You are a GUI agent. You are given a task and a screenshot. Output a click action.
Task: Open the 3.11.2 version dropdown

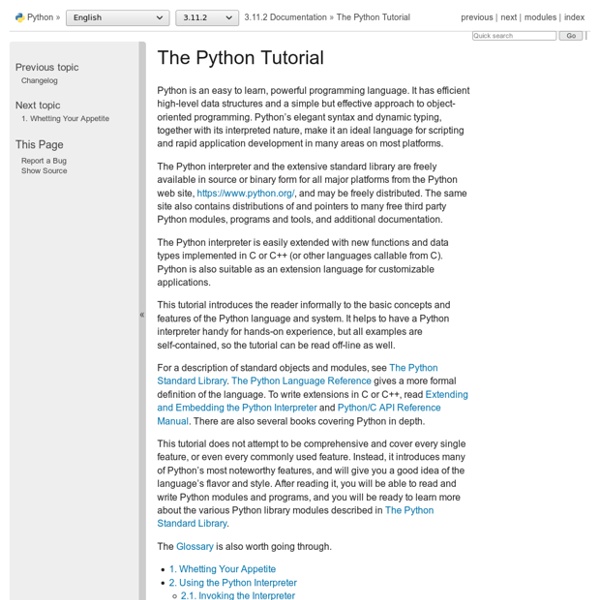[x=207, y=18]
